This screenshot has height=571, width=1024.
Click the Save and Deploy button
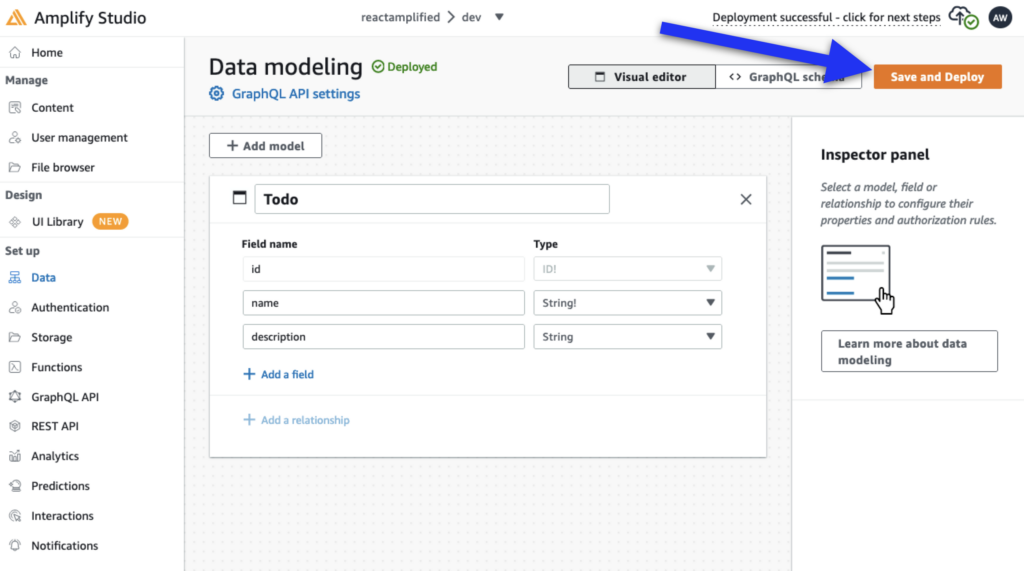click(937, 77)
